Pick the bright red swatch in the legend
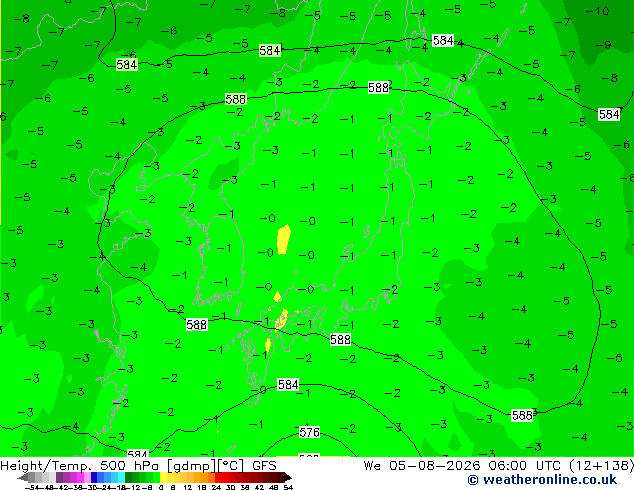The width and height of the screenshot is (634, 490). coord(218,477)
